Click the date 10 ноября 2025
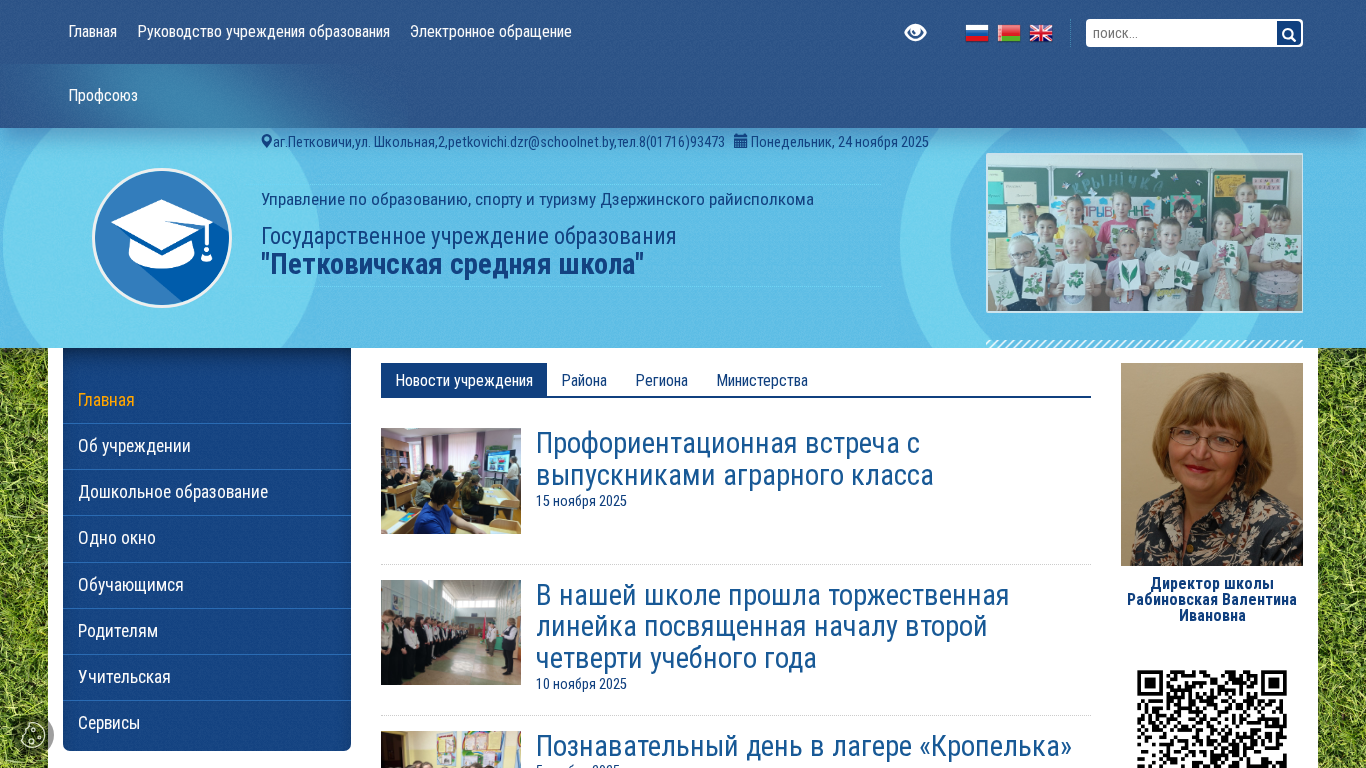The width and height of the screenshot is (1366, 768). (x=581, y=684)
